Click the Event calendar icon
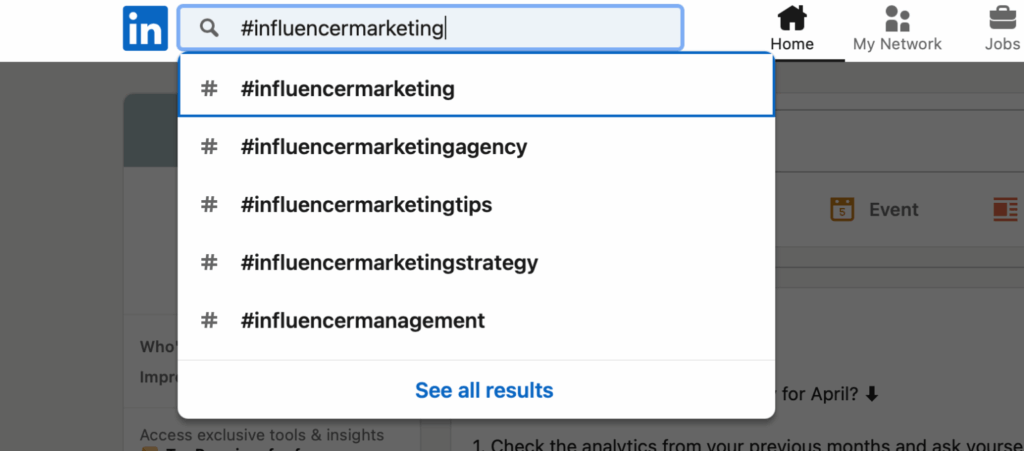Image resolution: width=1024 pixels, height=451 pixels. pos(842,210)
